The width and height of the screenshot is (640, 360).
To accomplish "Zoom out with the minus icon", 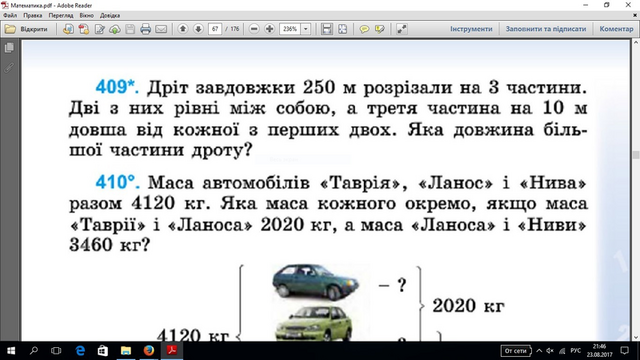I will 254,29.
